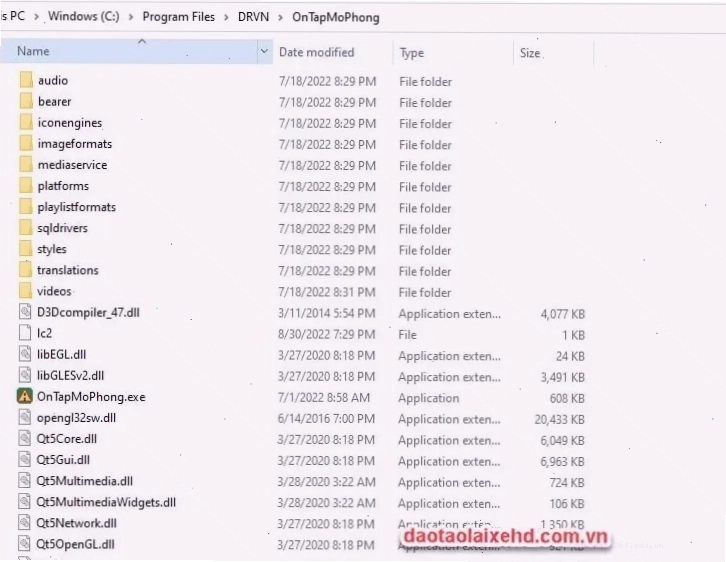Viewport: 726px width, 562px height.
Task: Go to Windows (C:) in the breadcrumb
Action: (x=84, y=17)
